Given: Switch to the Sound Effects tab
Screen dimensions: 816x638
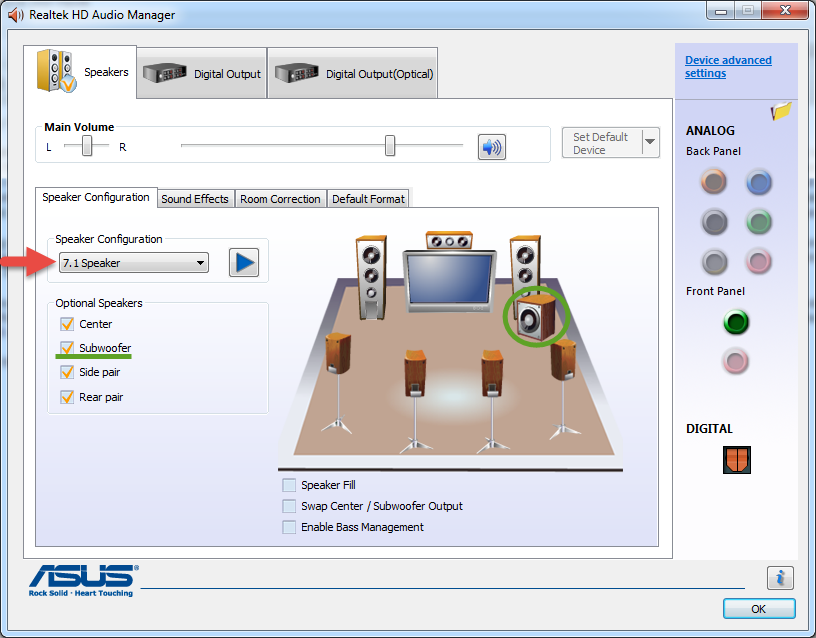Looking at the screenshot, I should click(x=195, y=199).
